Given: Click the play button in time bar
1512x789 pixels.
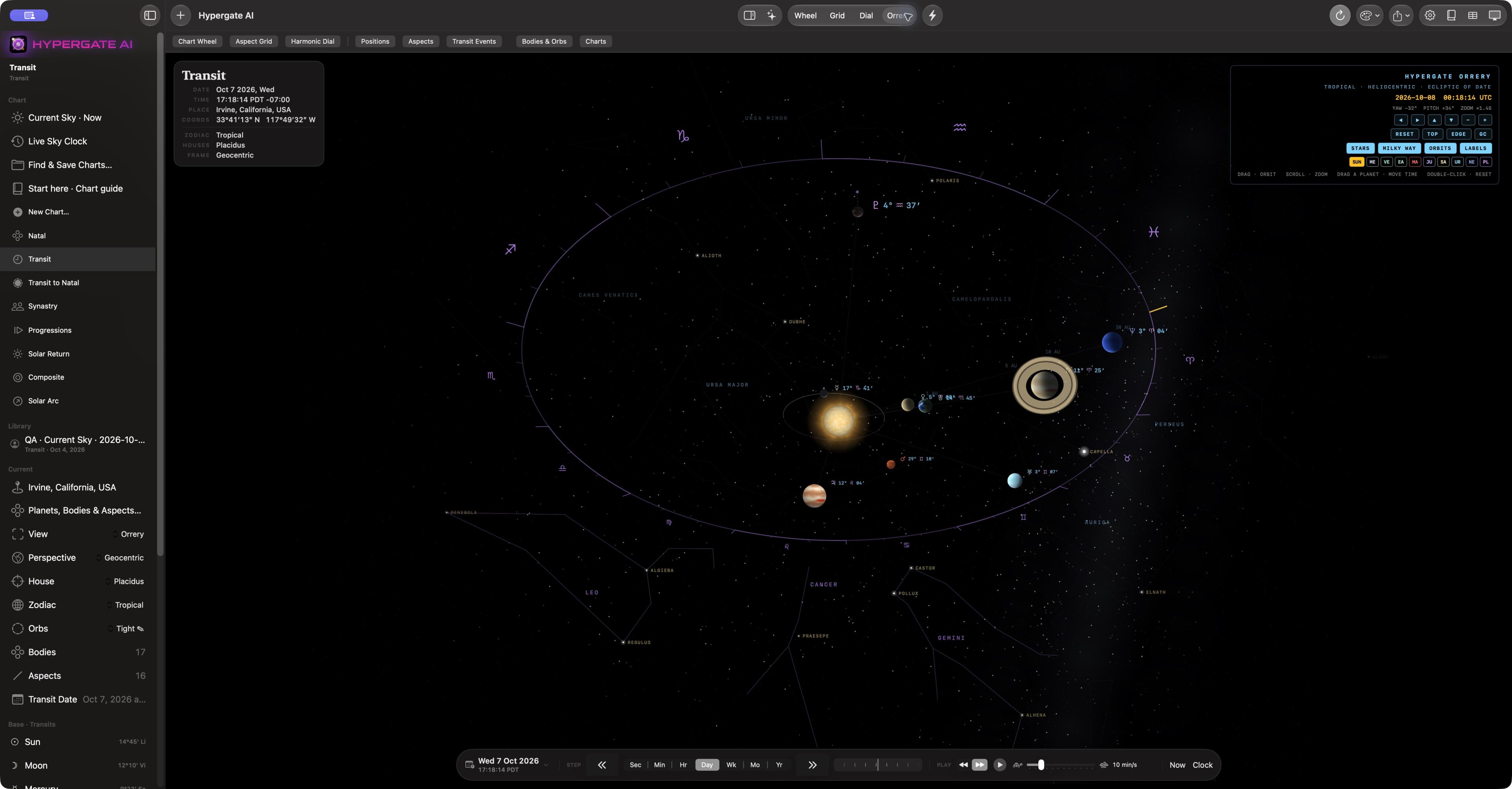Looking at the screenshot, I should 1000,765.
